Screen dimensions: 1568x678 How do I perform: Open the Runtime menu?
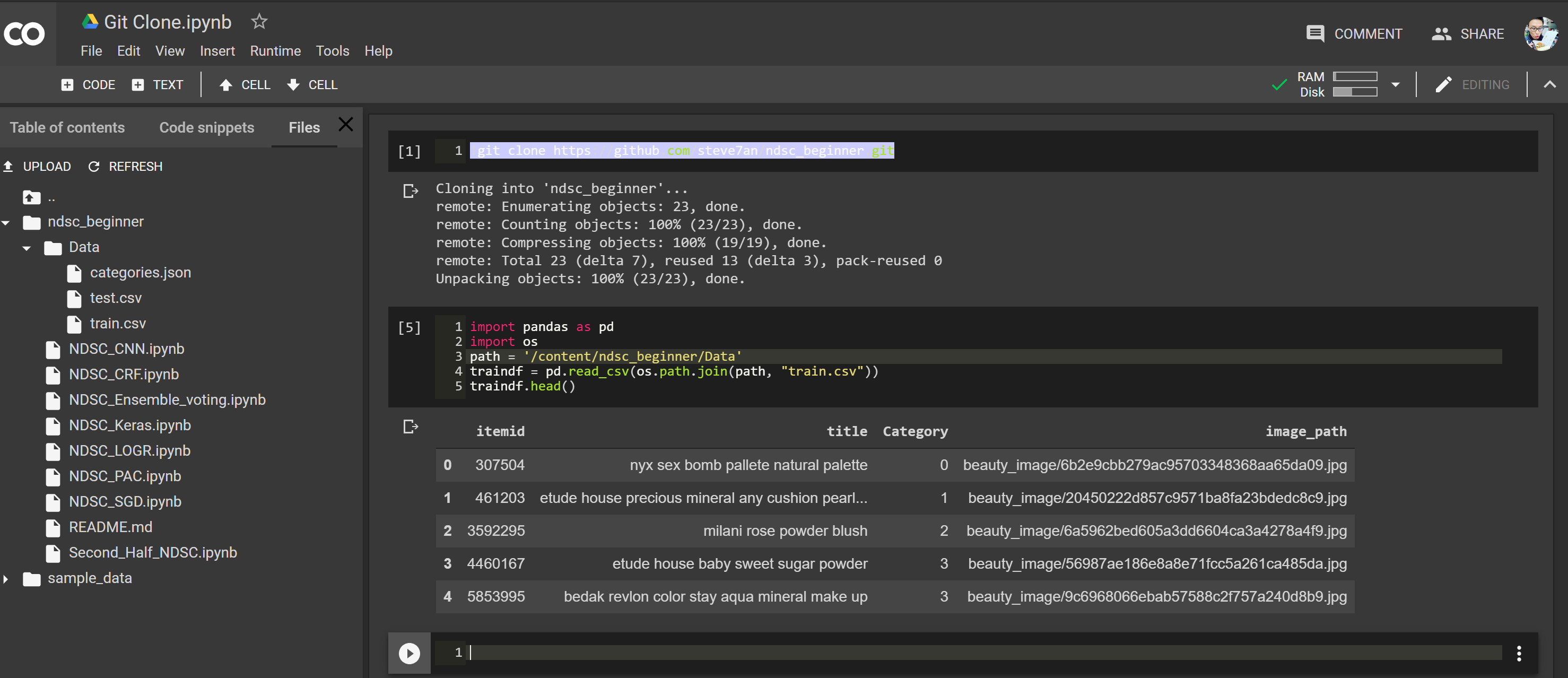point(275,51)
